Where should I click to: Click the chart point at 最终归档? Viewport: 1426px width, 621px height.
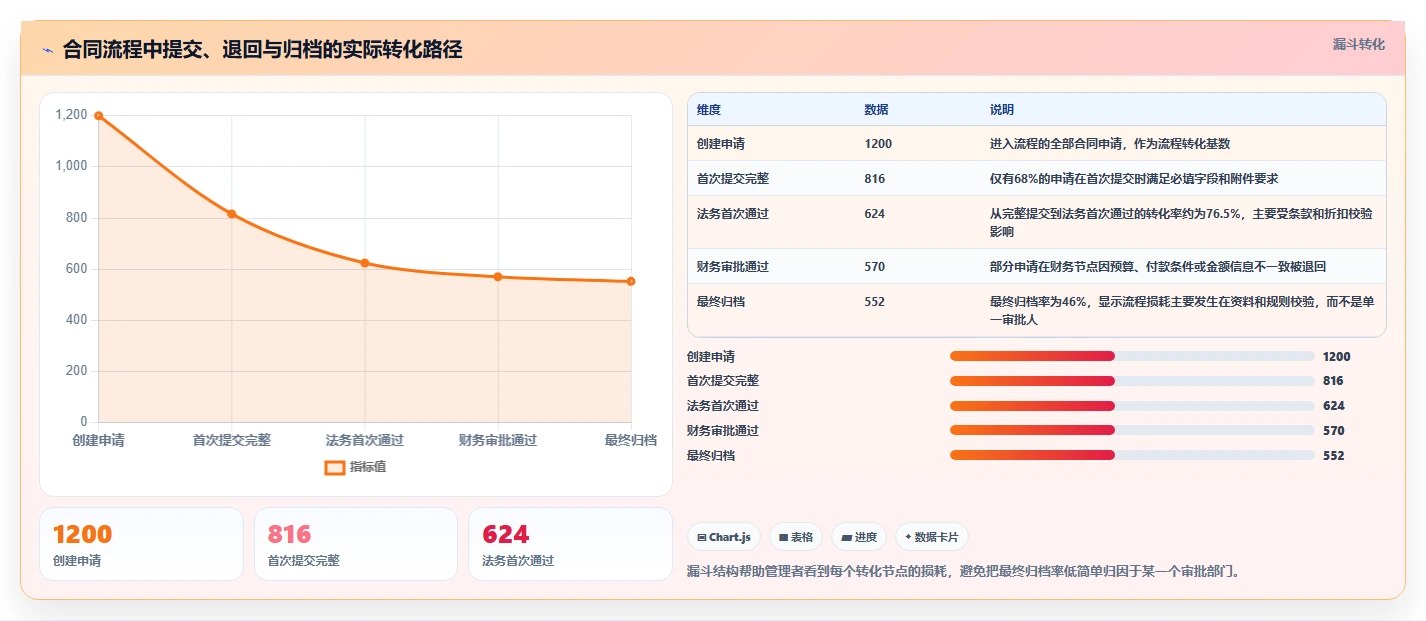click(x=631, y=281)
